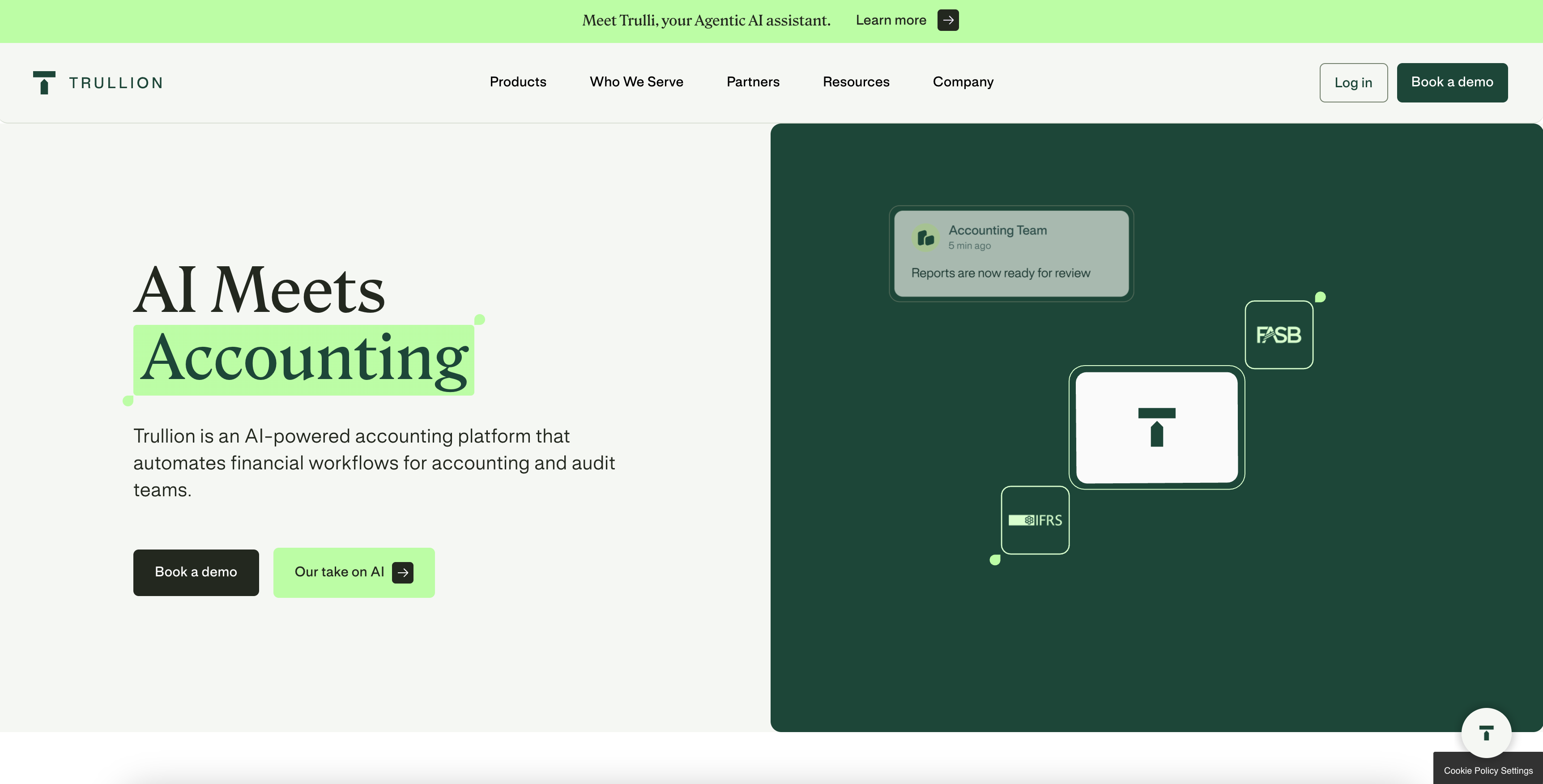Select the IFRS logo card
This screenshot has width=1543, height=784.
coord(1035,520)
